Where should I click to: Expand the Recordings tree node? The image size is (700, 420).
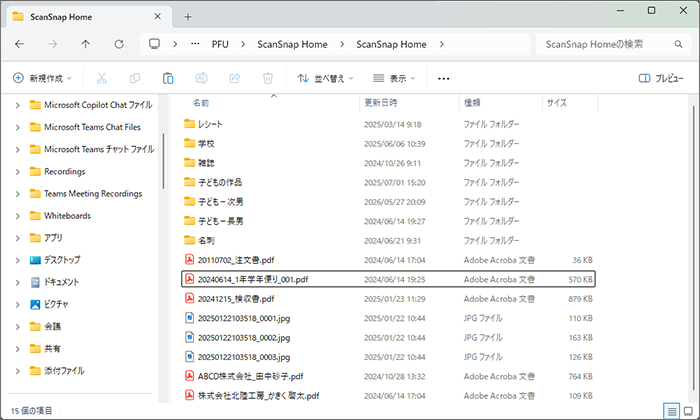click(17, 172)
